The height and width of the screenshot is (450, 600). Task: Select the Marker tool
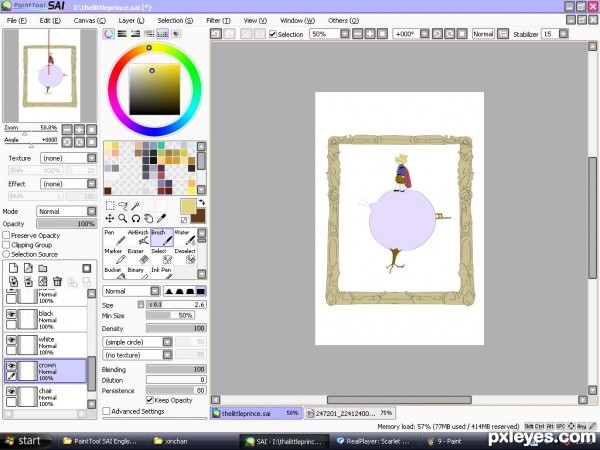pyautogui.click(x=115, y=256)
